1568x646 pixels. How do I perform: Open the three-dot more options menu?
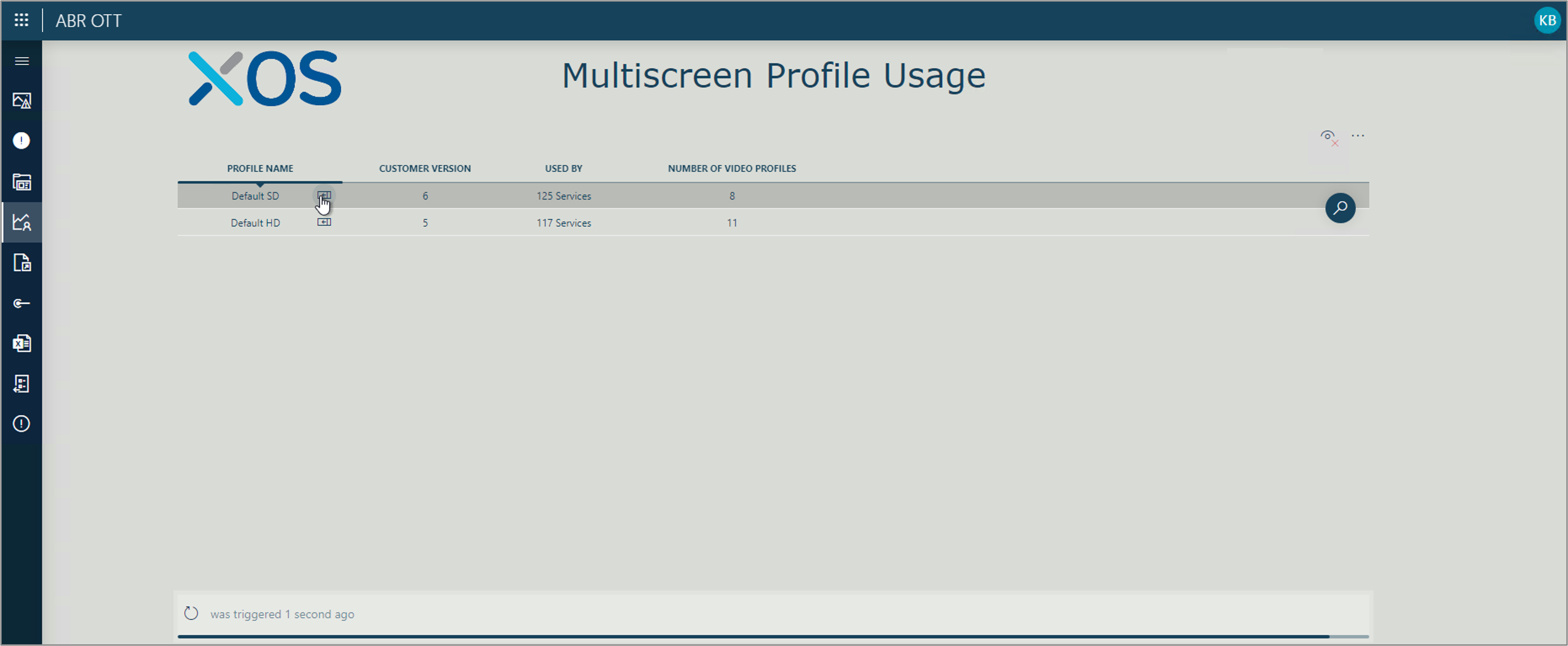coord(1357,135)
